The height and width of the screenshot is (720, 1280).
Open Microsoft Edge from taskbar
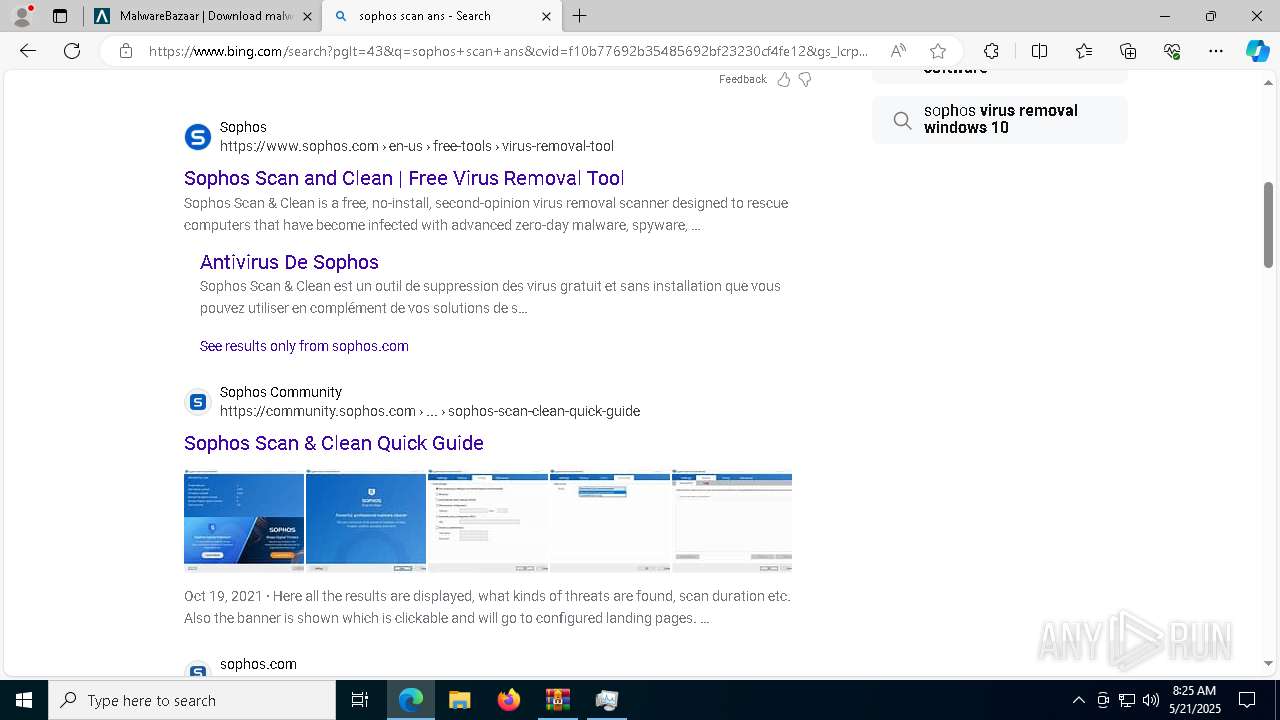[411, 700]
